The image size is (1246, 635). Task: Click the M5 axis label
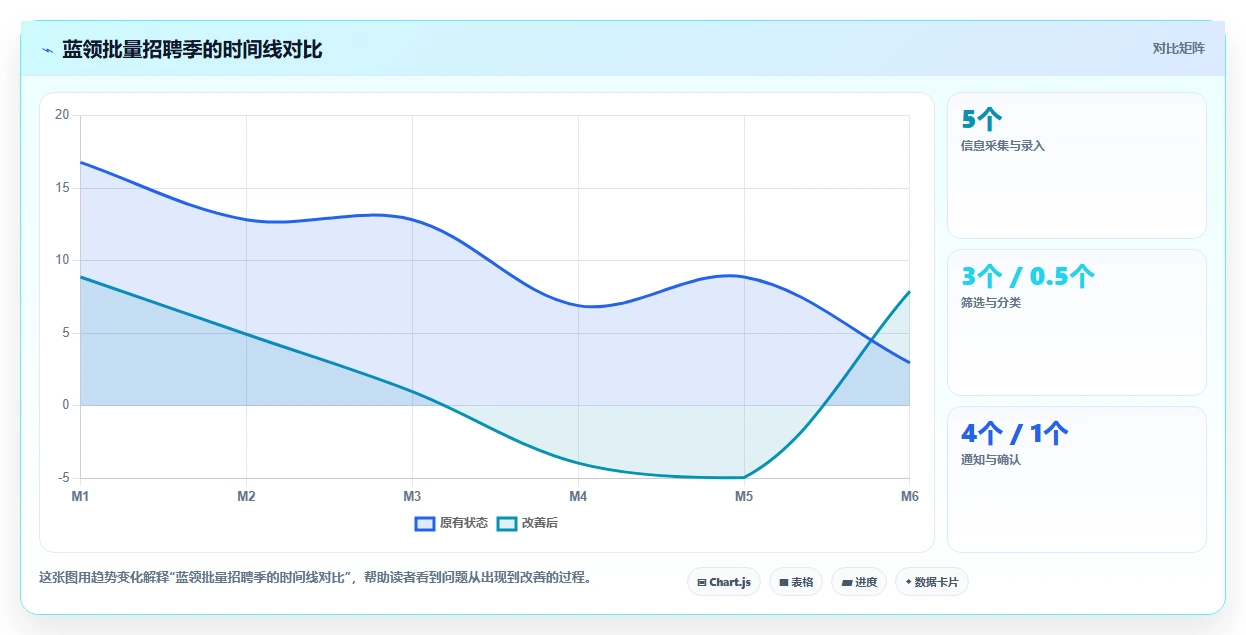point(744,496)
